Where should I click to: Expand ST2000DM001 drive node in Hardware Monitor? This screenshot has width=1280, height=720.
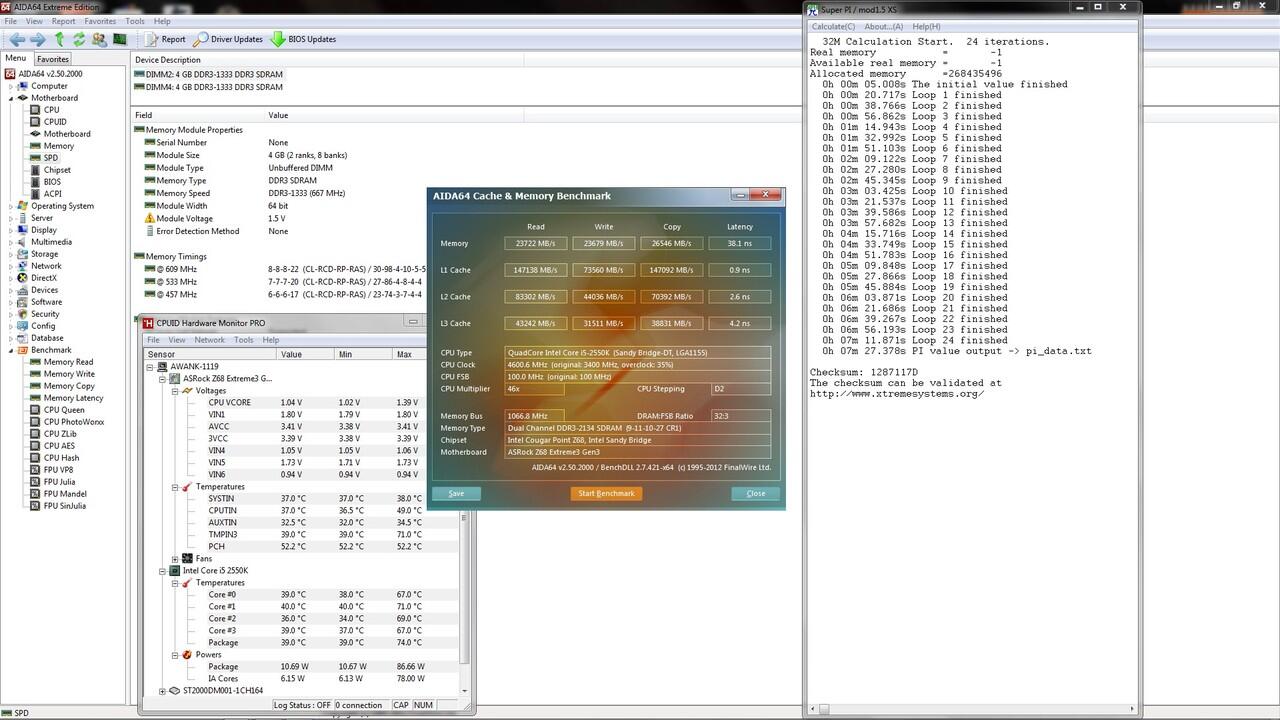163,691
